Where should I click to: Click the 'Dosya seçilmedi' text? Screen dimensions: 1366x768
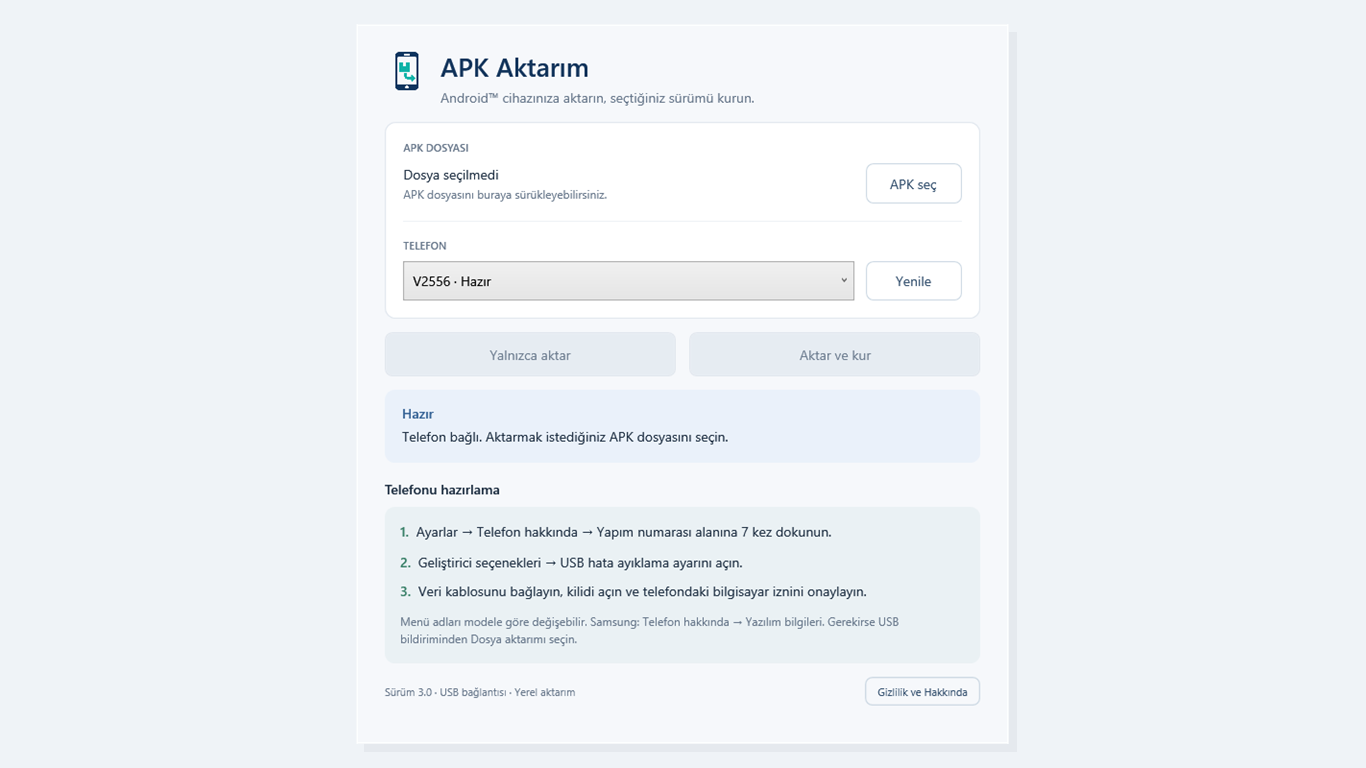pos(451,175)
